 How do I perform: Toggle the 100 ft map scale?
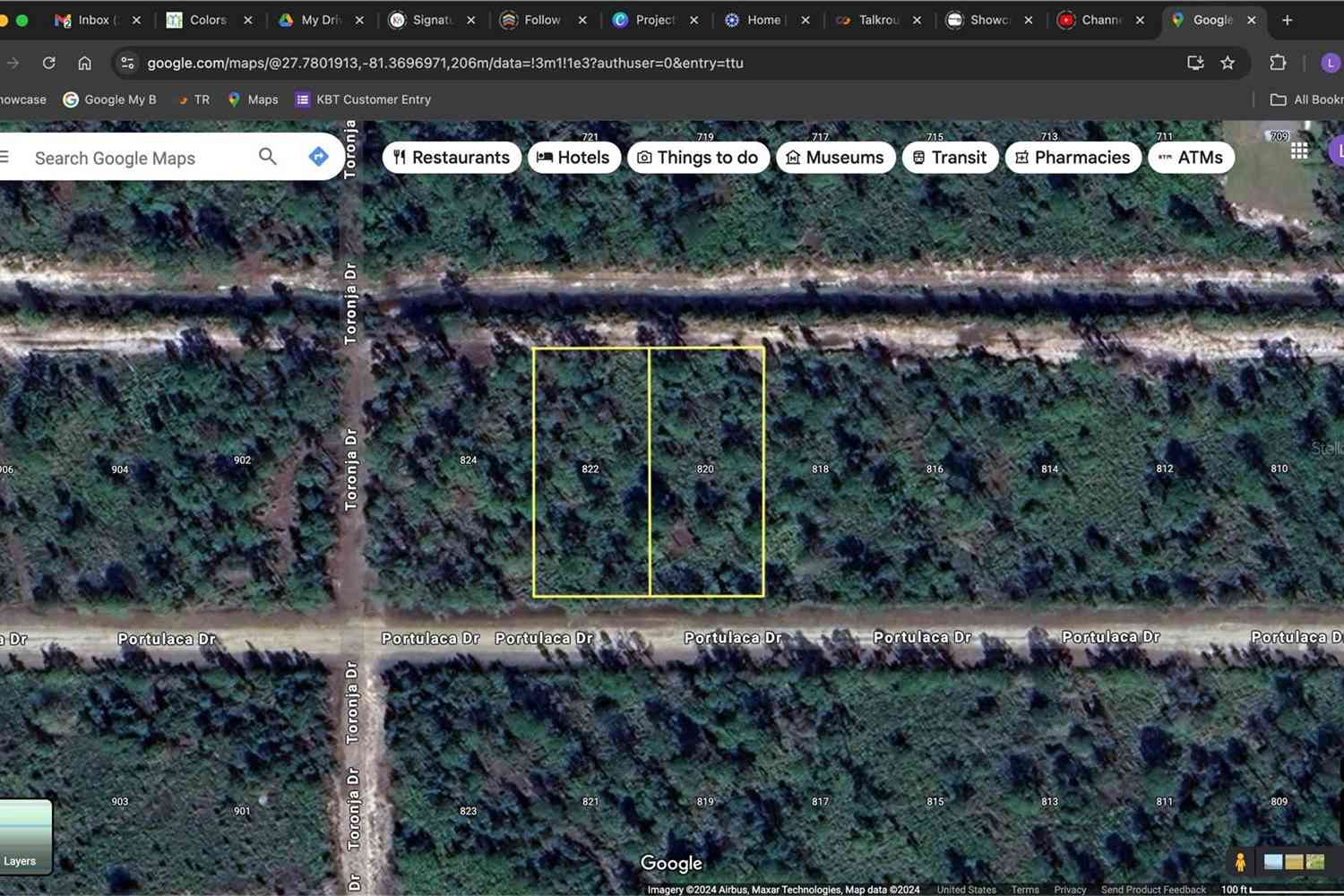(1281, 890)
